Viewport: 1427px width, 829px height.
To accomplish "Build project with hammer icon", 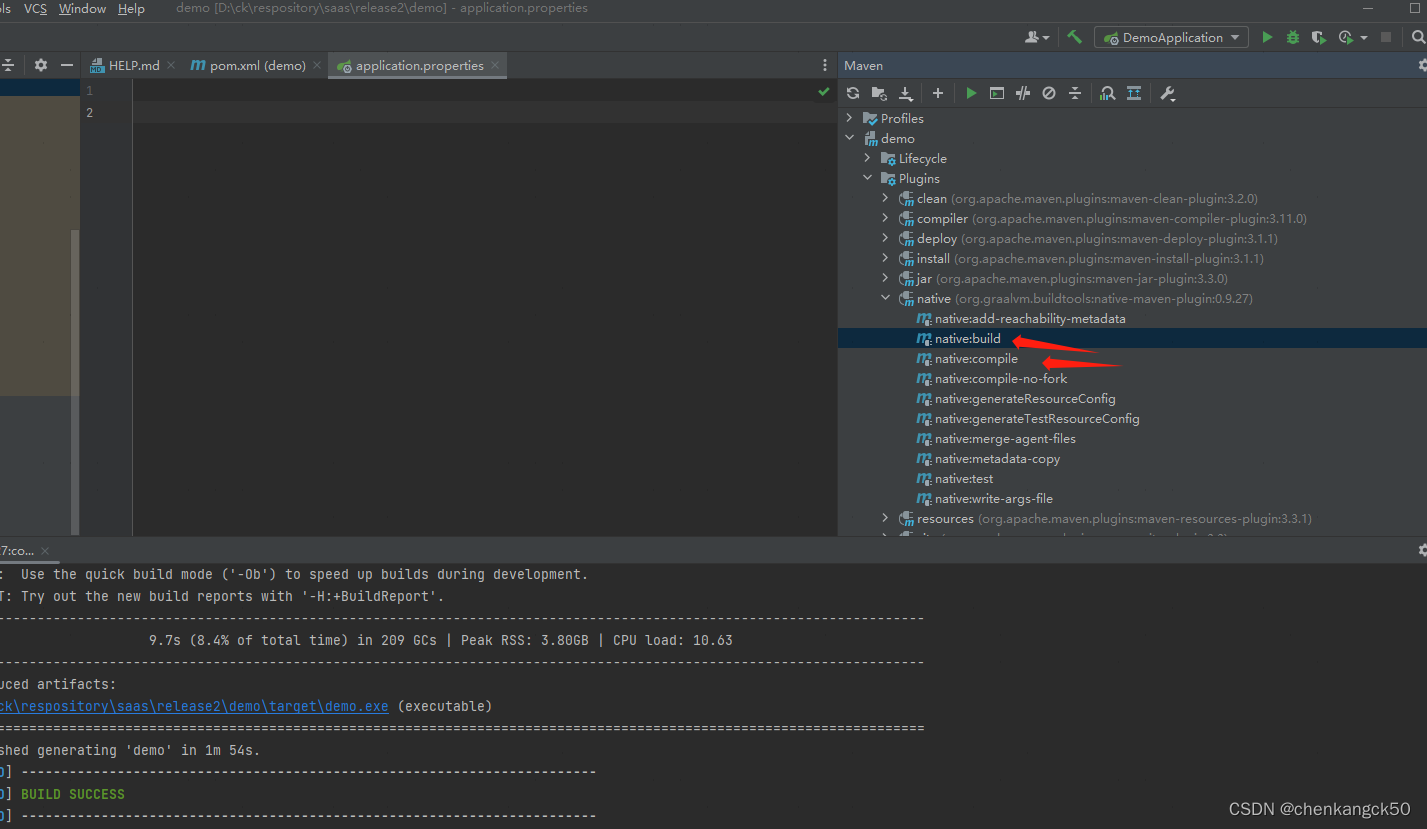I will click(x=1075, y=37).
